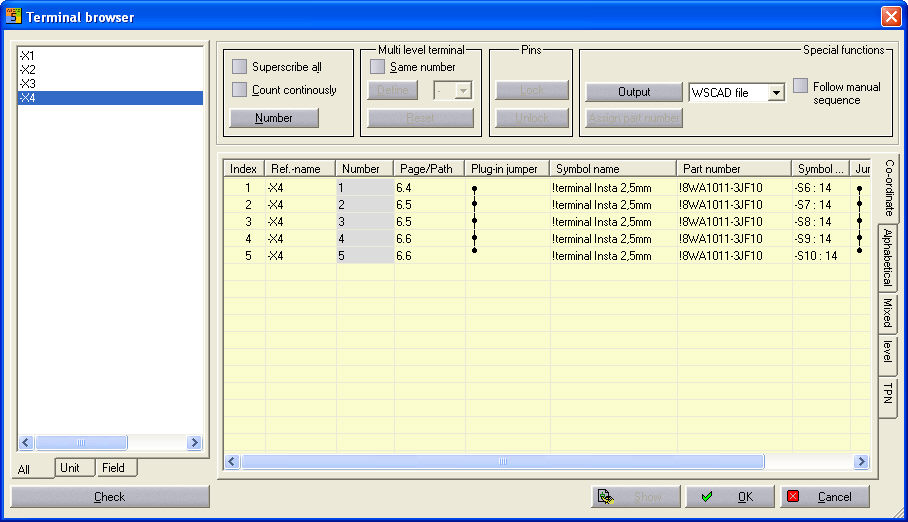The image size is (908, 522).
Task: Open the WSCAD file output dropdown
Action: point(776,93)
